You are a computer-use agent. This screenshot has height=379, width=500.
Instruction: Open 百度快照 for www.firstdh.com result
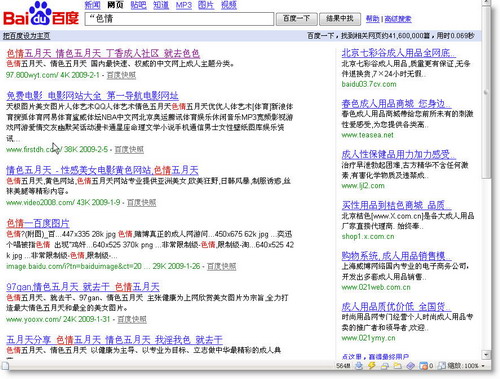click(129, 149)
